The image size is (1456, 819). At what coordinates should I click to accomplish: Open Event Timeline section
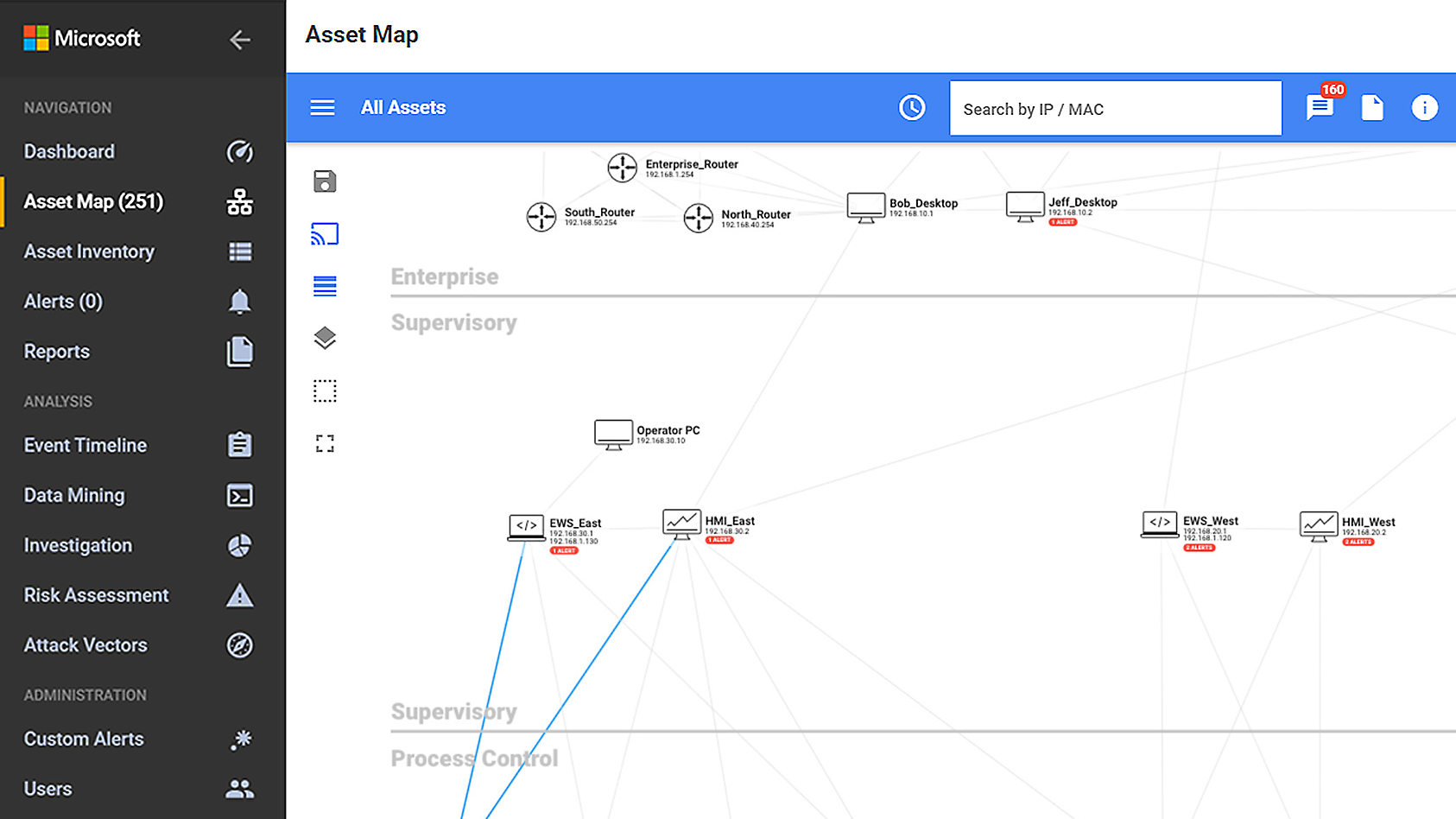click(85, 446)
